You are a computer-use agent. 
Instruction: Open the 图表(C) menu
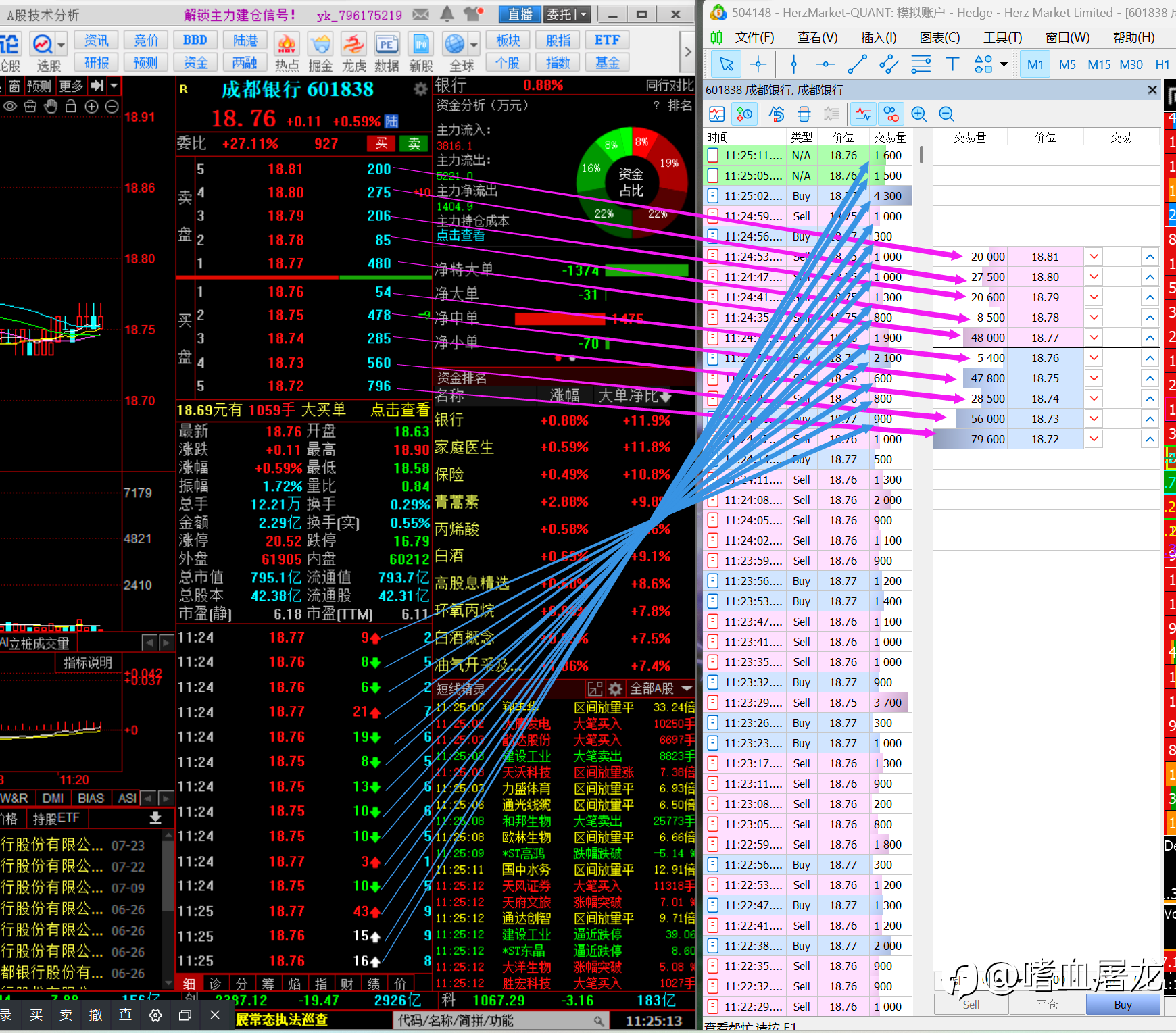pos(939,38)
